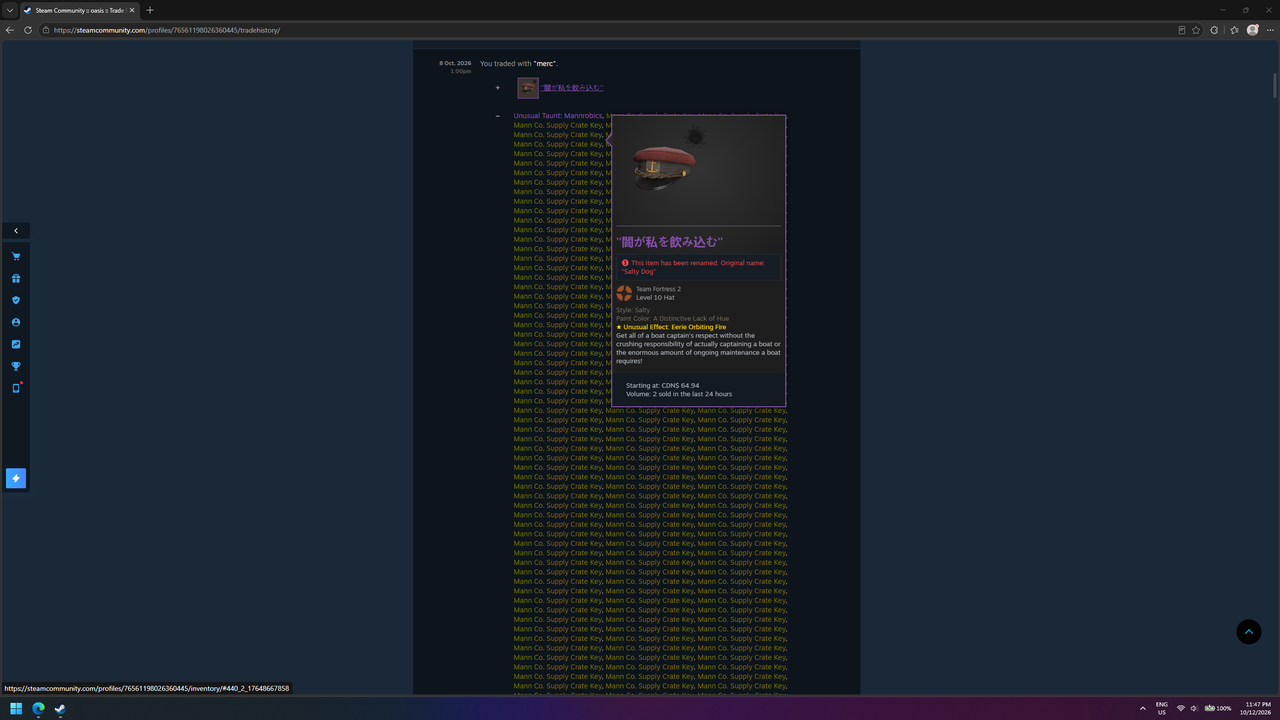
Task: Click the hat item thumbnail beside the plus
Action: 528,88
